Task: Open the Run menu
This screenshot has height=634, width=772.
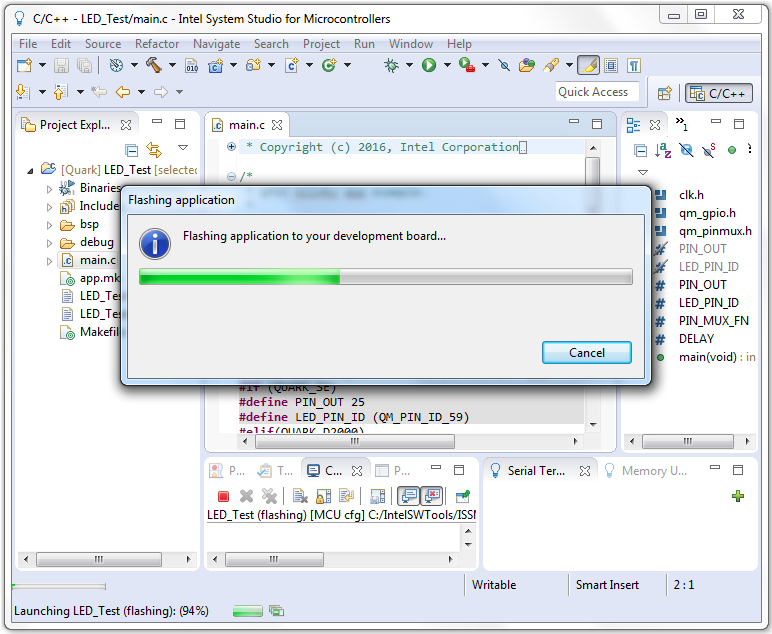Action: [x=364, y=44]
